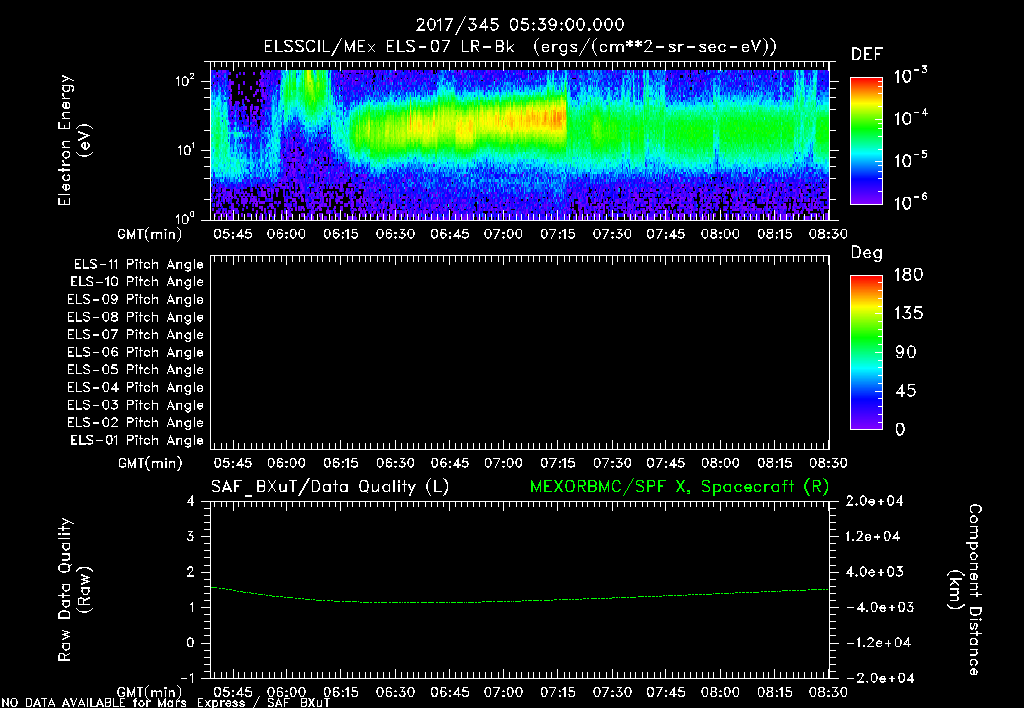Screen dimensions: 1024x708
Task: Click inside the empty pitch angle plot panel
Action: pyautogui.click(x=520, y=352)
